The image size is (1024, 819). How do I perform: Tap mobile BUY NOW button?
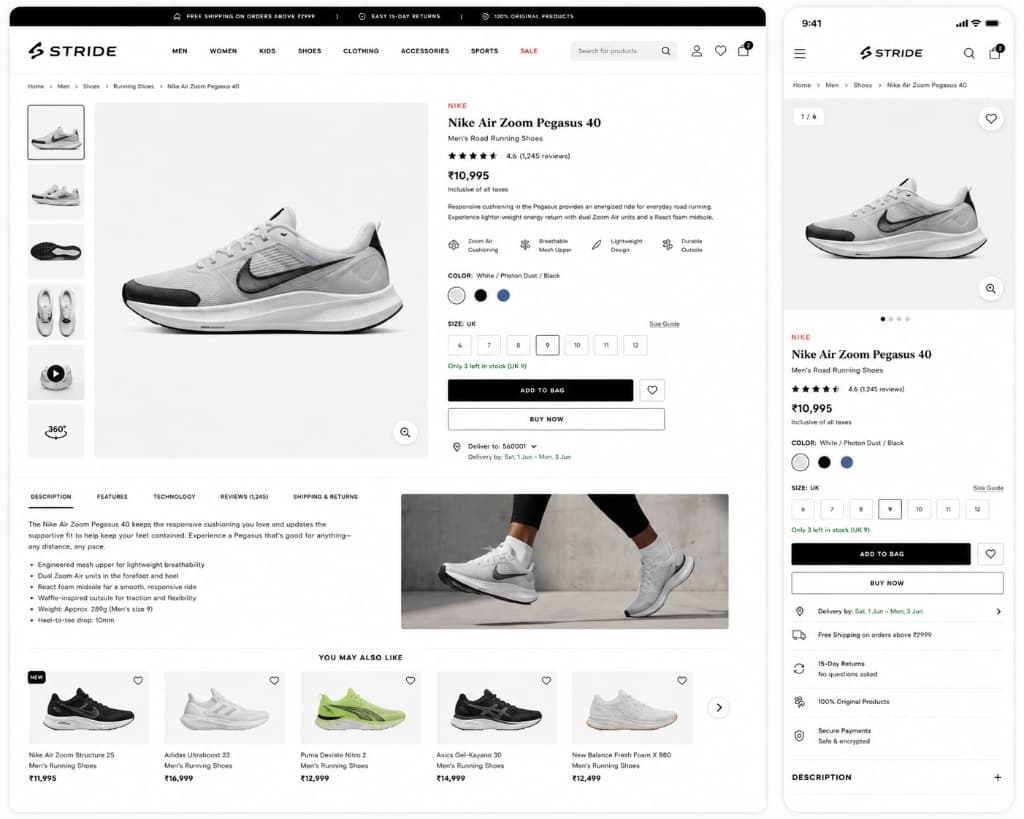(897, 583)
